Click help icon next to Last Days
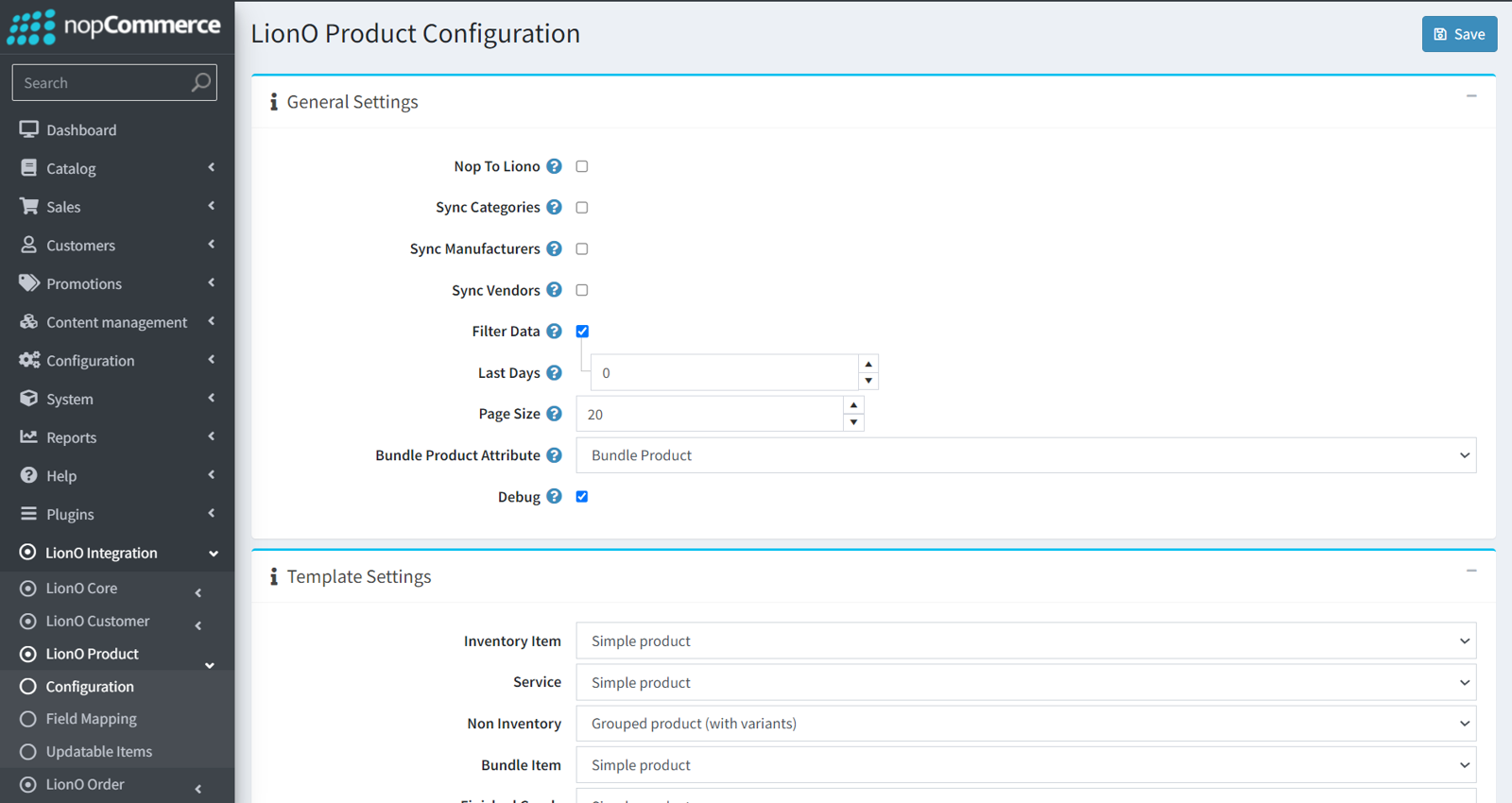The image size is (1512, 803). coord(555,372)
